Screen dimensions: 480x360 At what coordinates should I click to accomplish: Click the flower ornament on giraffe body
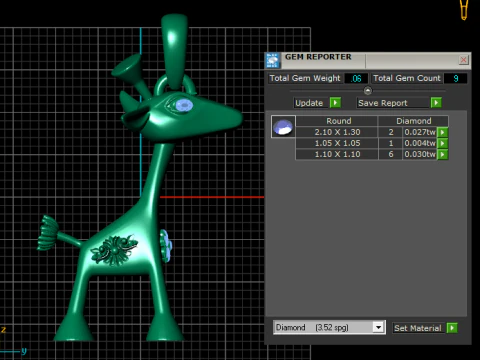[x=114, y=250]
